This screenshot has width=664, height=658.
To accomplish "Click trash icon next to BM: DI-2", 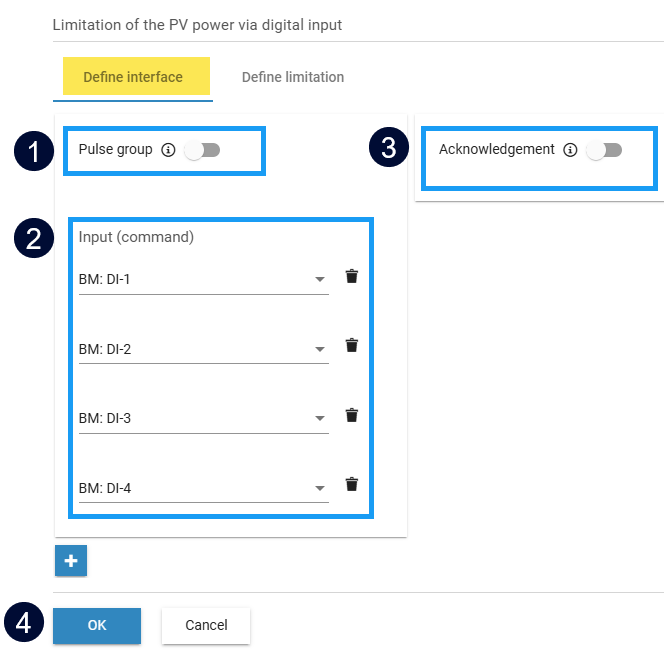I will click(351, 346).
